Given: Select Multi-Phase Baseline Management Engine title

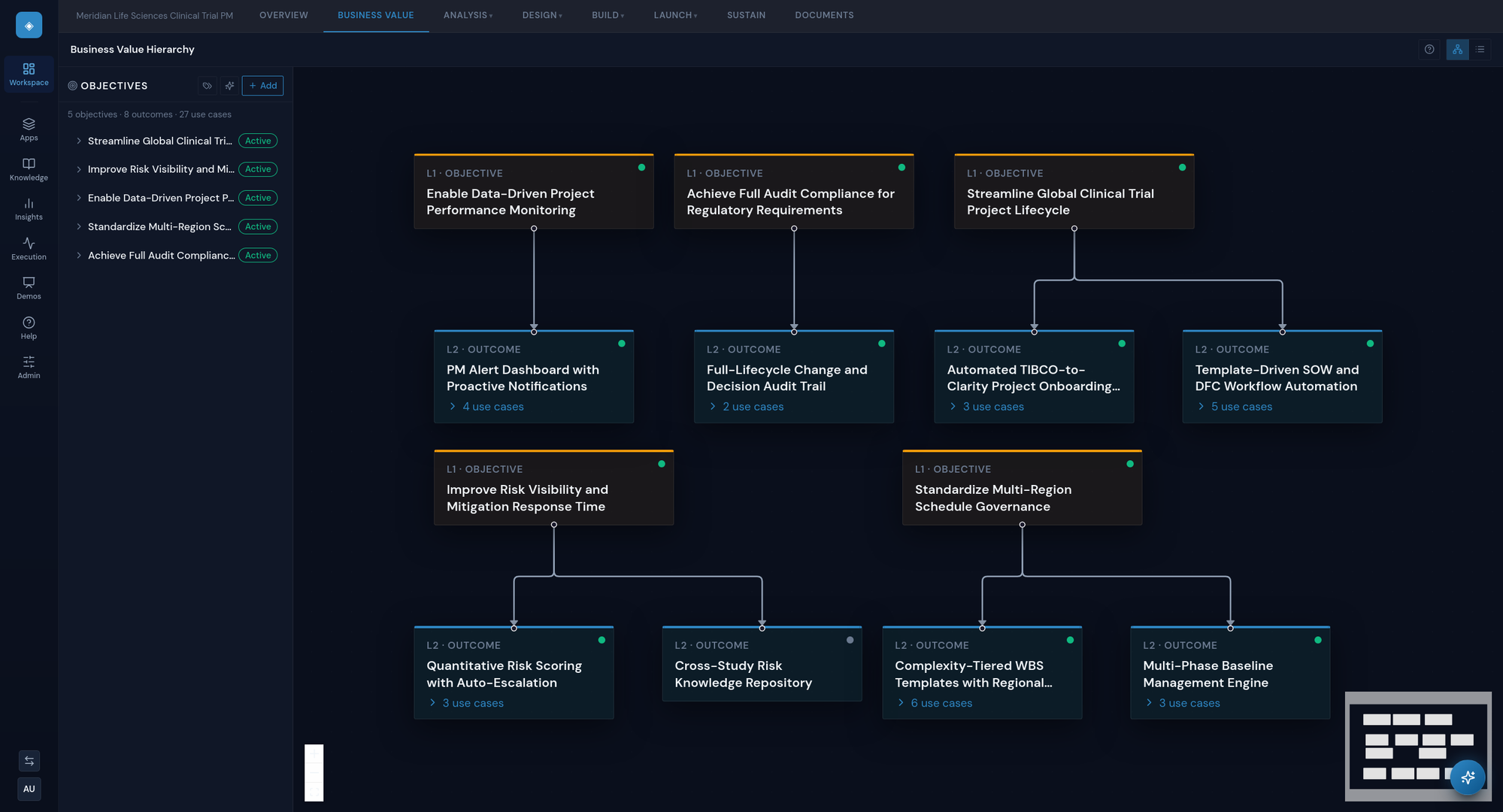Looking at the screenshot, I should [x=1208, y=674].
